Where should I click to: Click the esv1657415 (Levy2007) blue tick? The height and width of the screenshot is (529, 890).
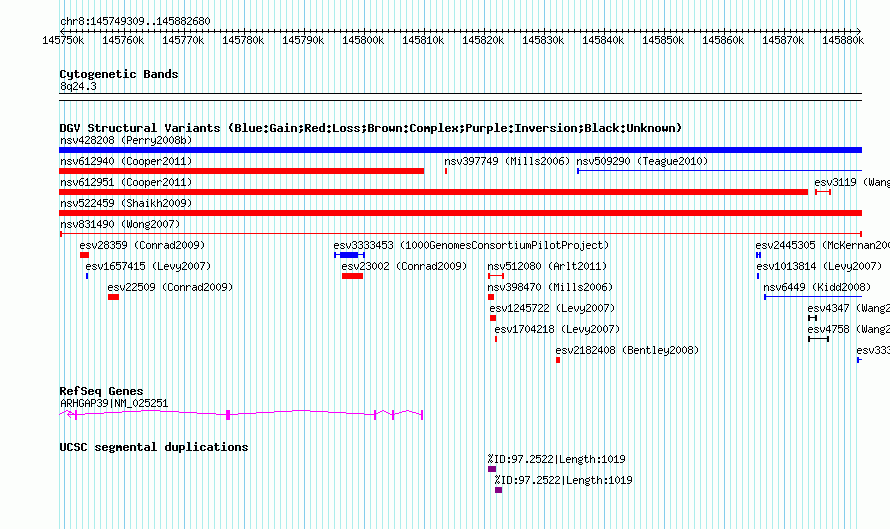[x=87, y=276]
